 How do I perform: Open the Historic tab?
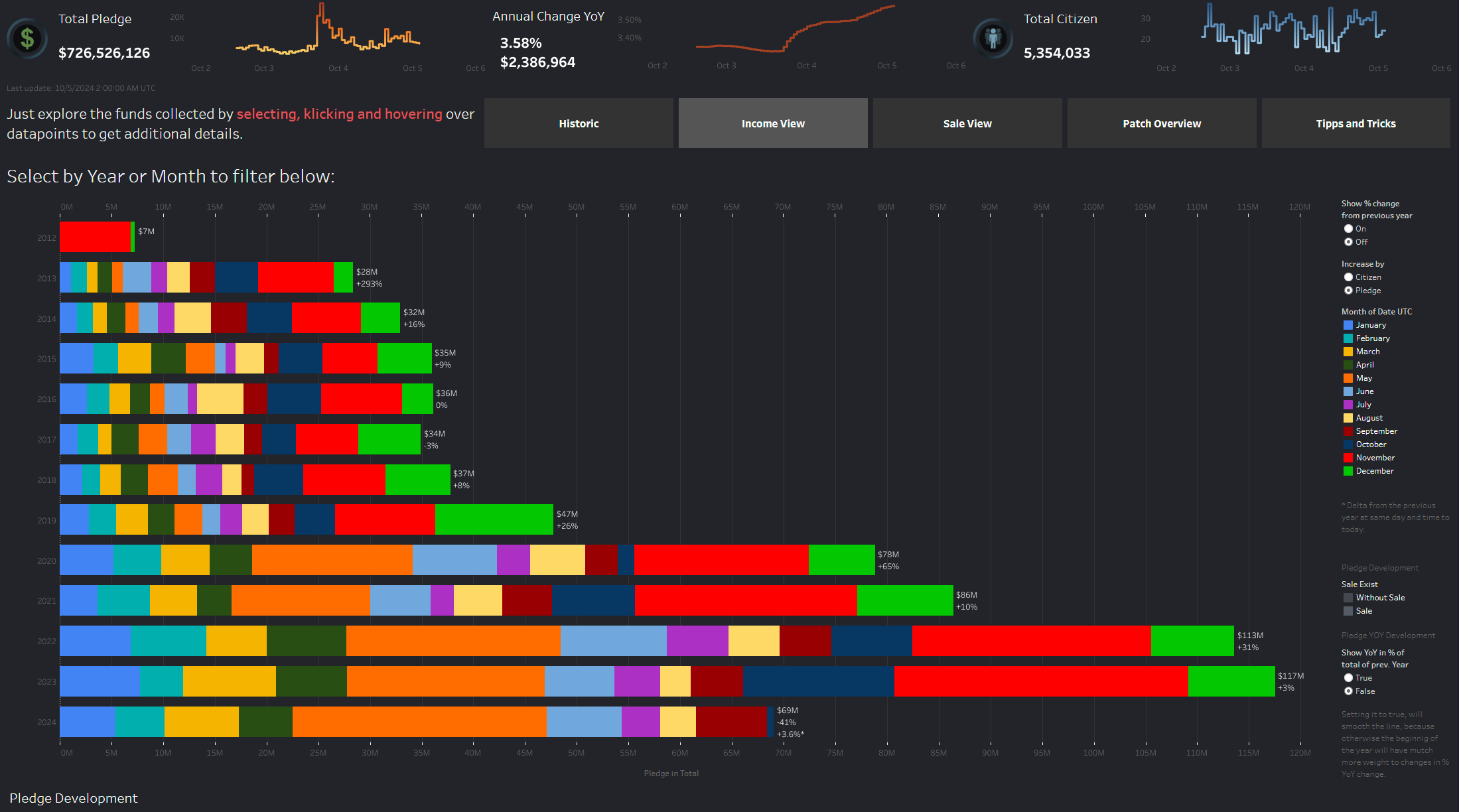pyautogui.click(x=579, y=123)
